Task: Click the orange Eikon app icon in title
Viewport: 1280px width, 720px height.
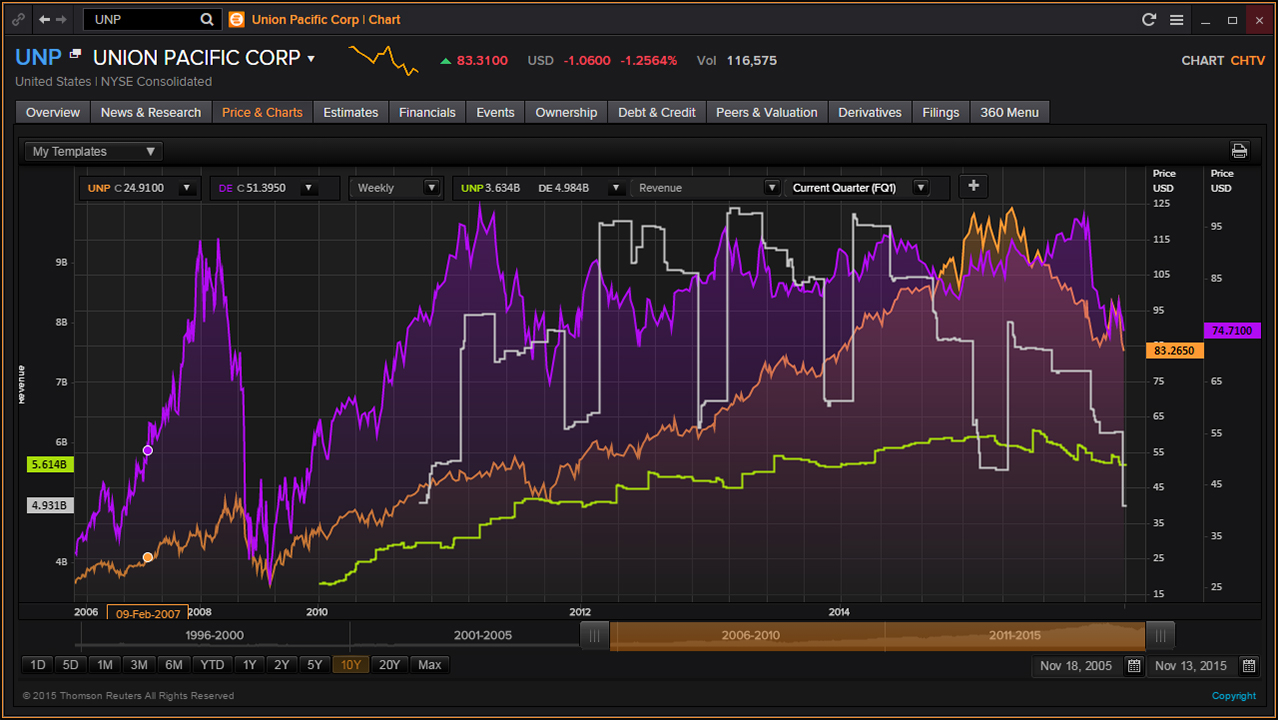Action: (236, 19)
